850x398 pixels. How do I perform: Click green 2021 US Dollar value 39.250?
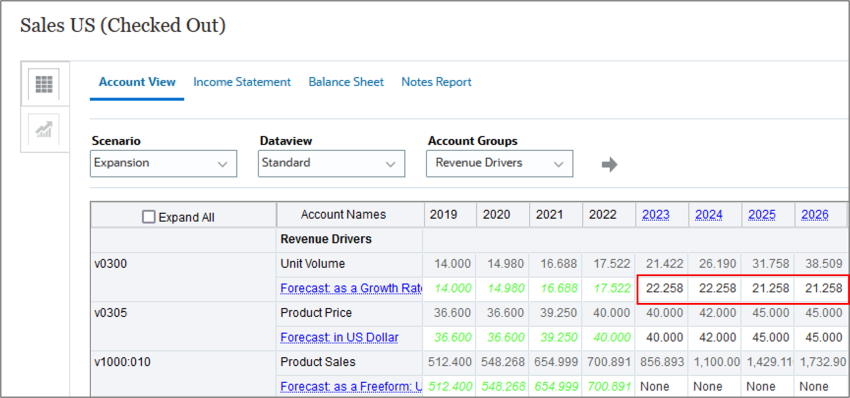coord(560,337)
